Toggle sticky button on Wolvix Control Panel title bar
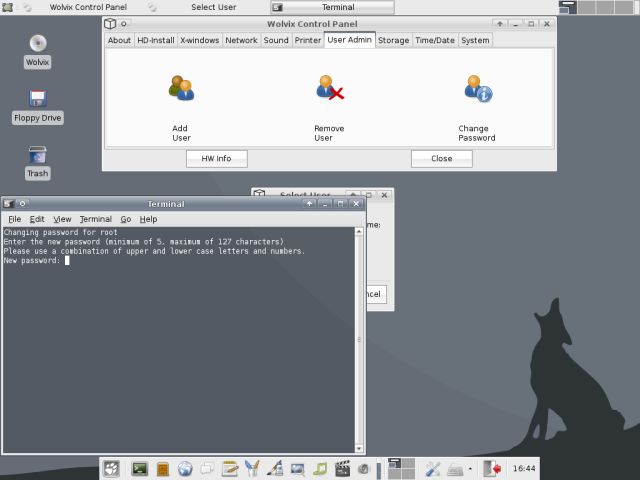 [124, 24]
